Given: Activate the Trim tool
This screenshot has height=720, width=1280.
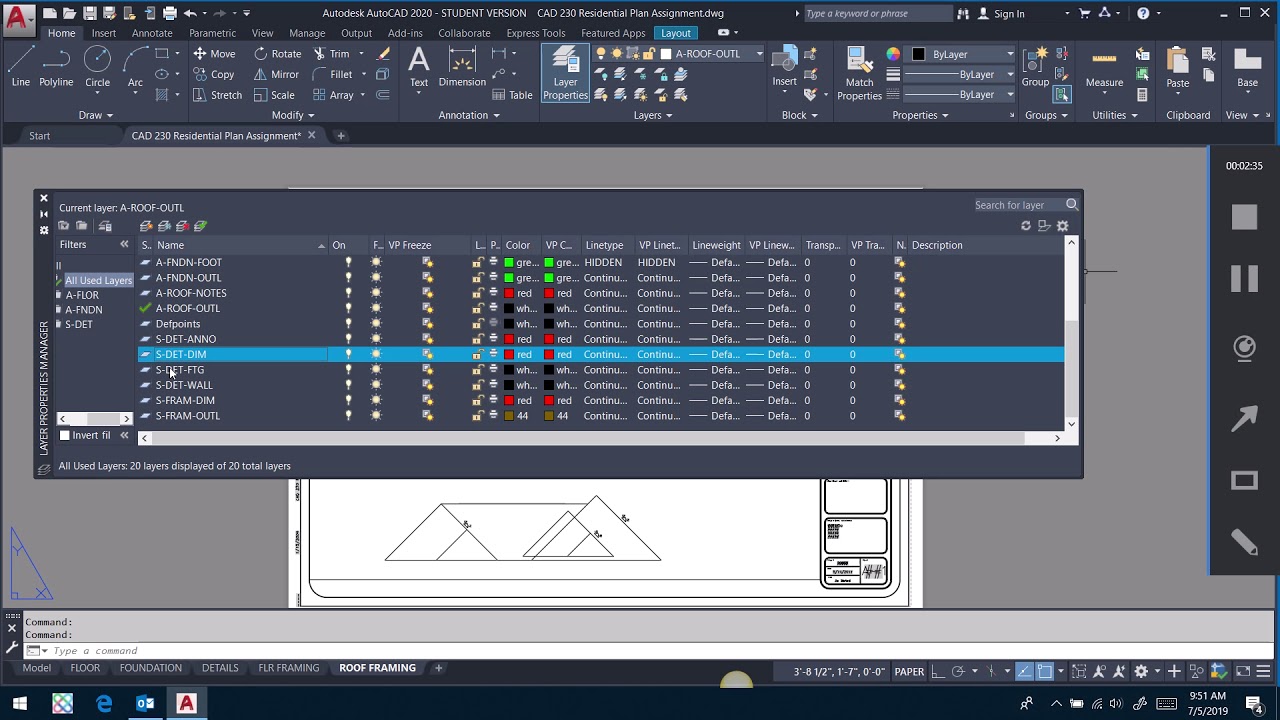Looking at the screenshot, I should click(331, 54).
